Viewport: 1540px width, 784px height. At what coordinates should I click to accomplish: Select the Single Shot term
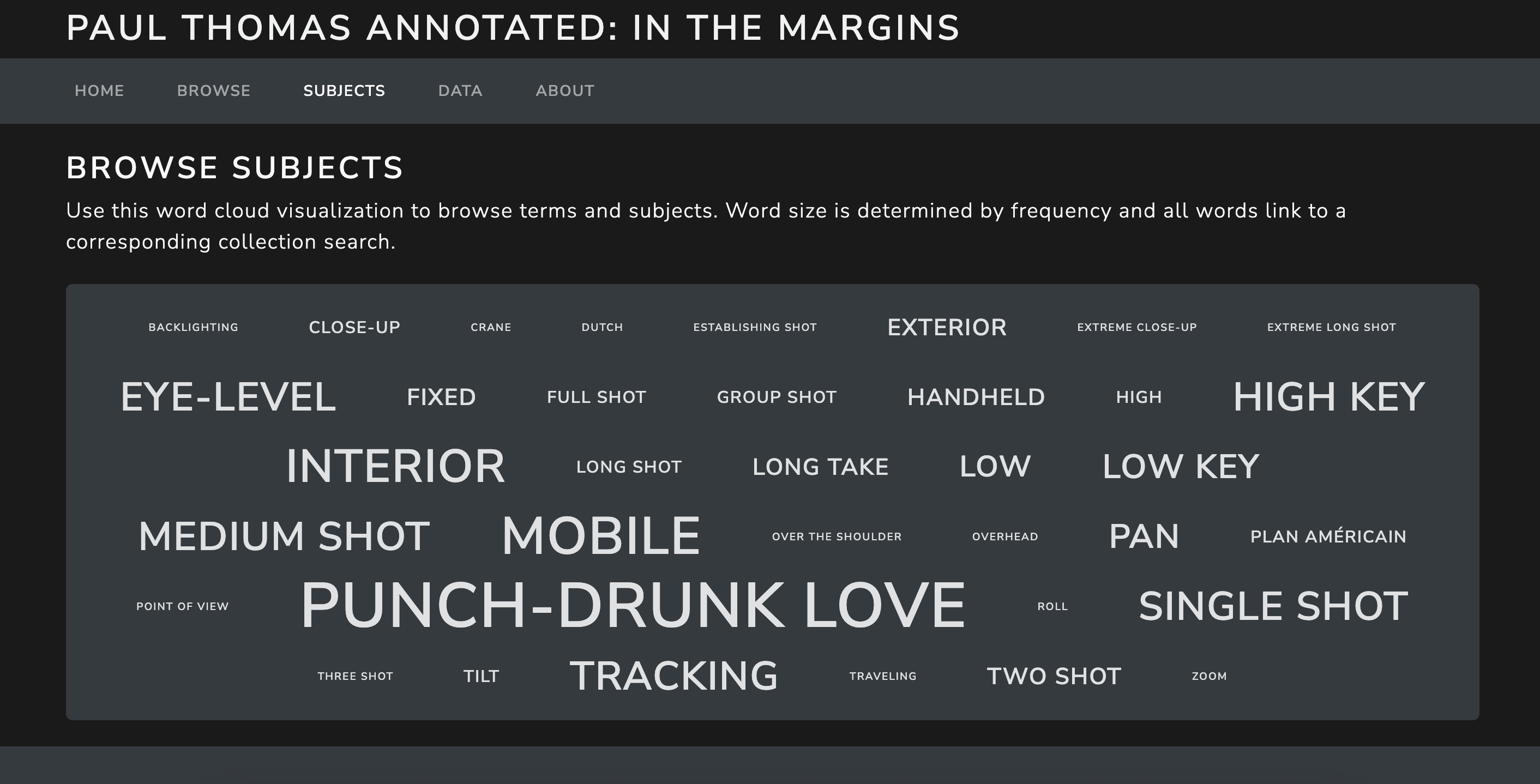click(1273, 606)
